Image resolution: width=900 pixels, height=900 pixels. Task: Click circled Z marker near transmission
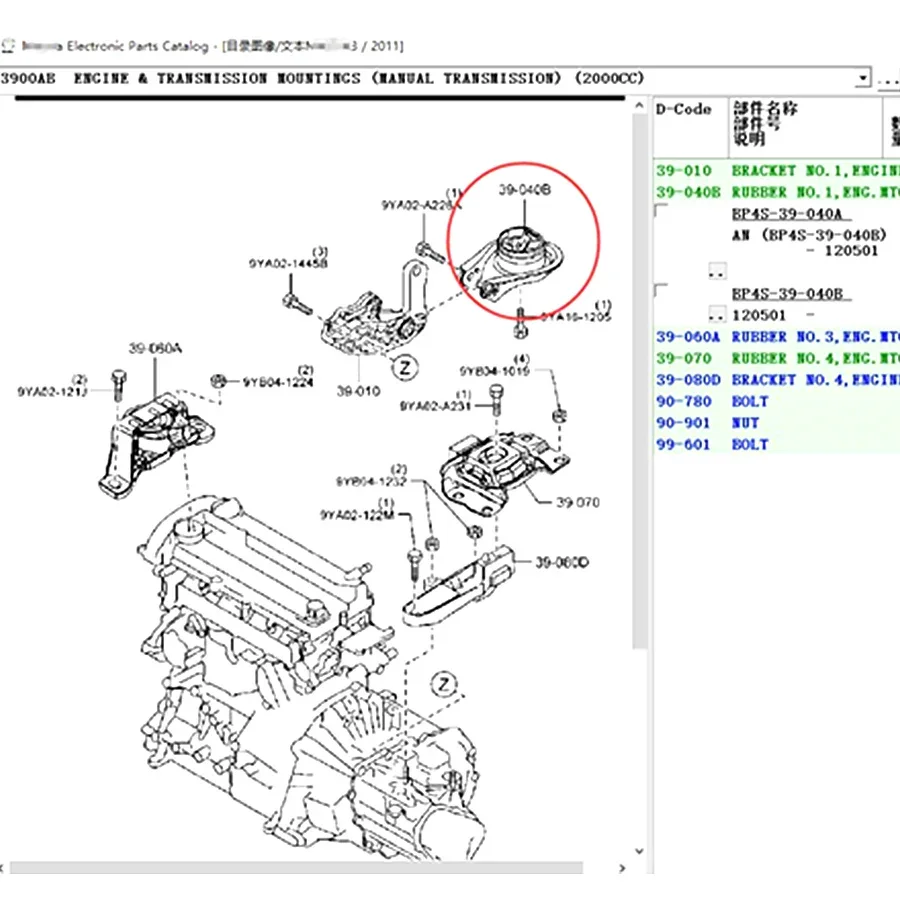point(444,684)
